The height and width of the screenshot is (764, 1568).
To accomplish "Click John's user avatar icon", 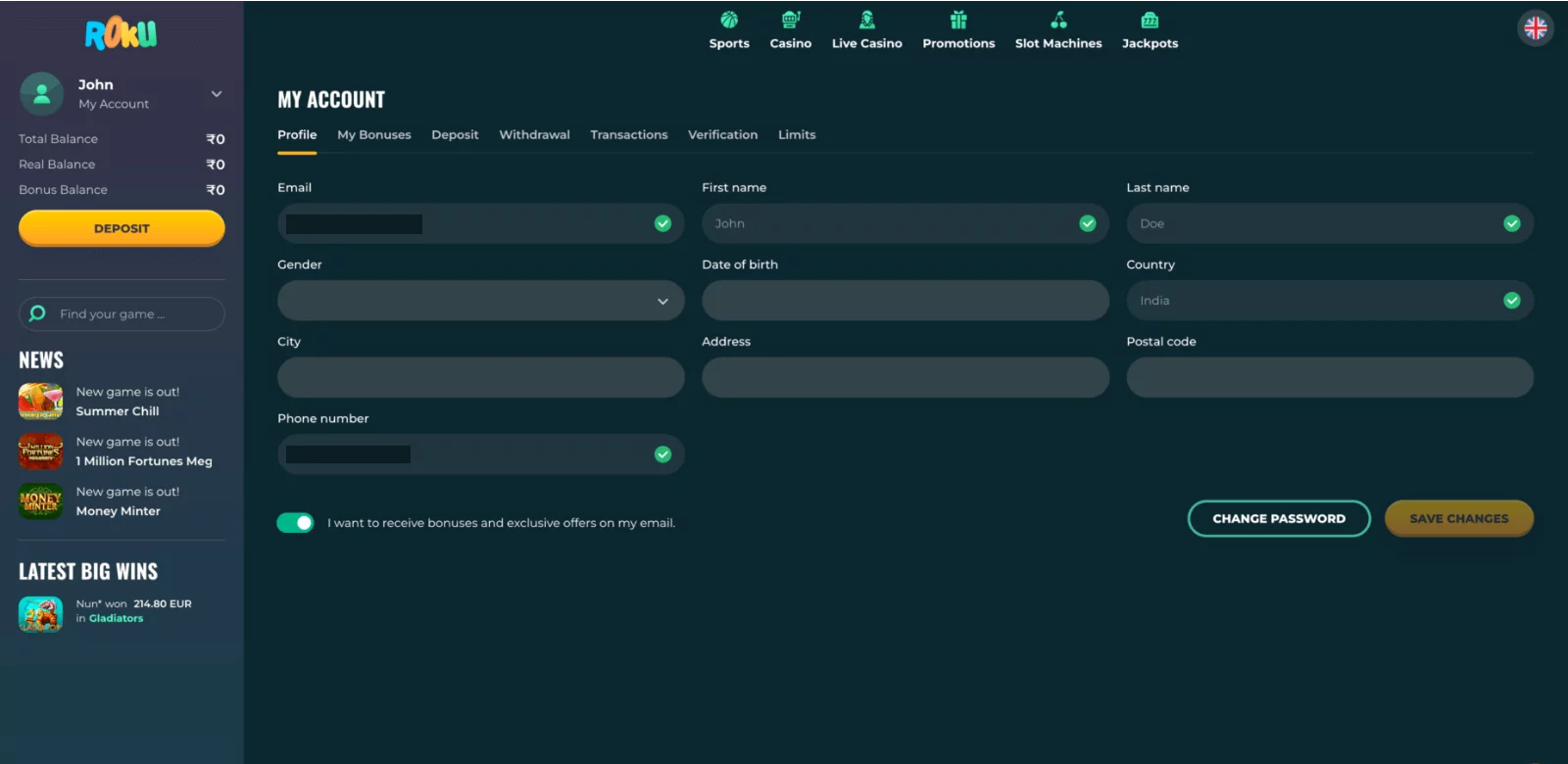I will coord(42,94).
